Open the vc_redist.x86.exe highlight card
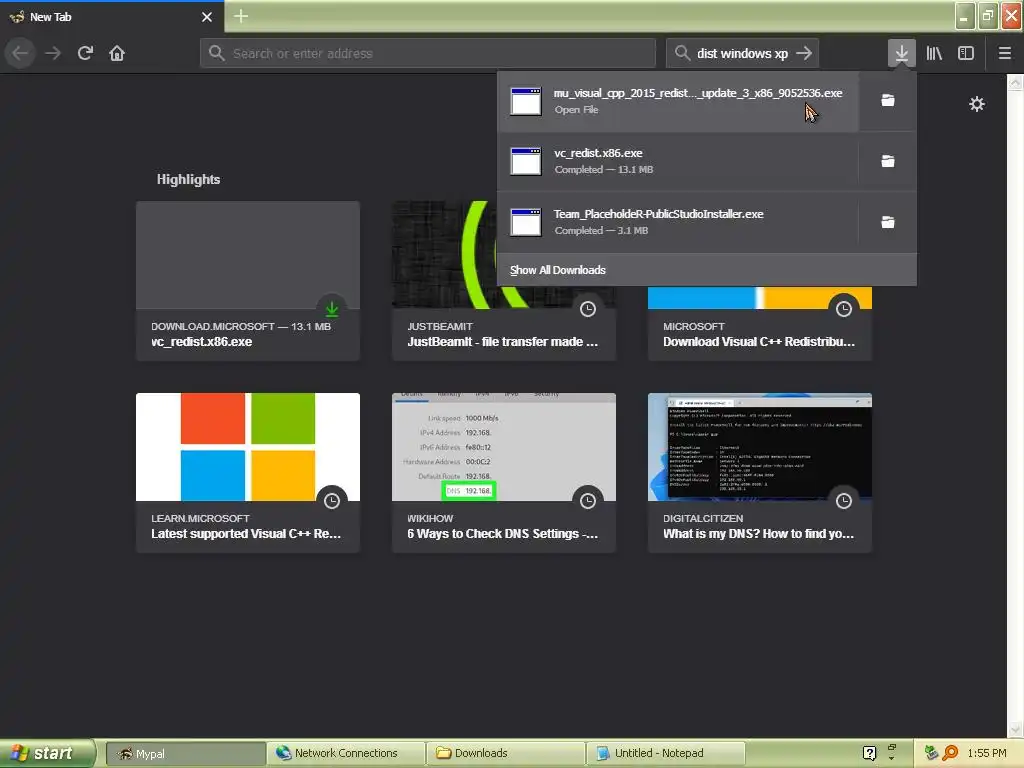The height and width of the screenshot is (768, 1024). point(248,281)
